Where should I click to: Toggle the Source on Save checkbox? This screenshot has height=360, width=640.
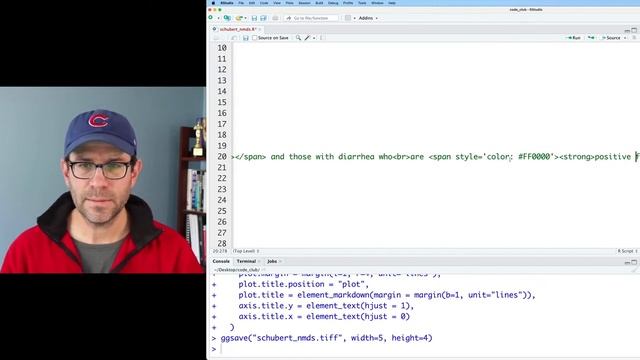(255, 38)
